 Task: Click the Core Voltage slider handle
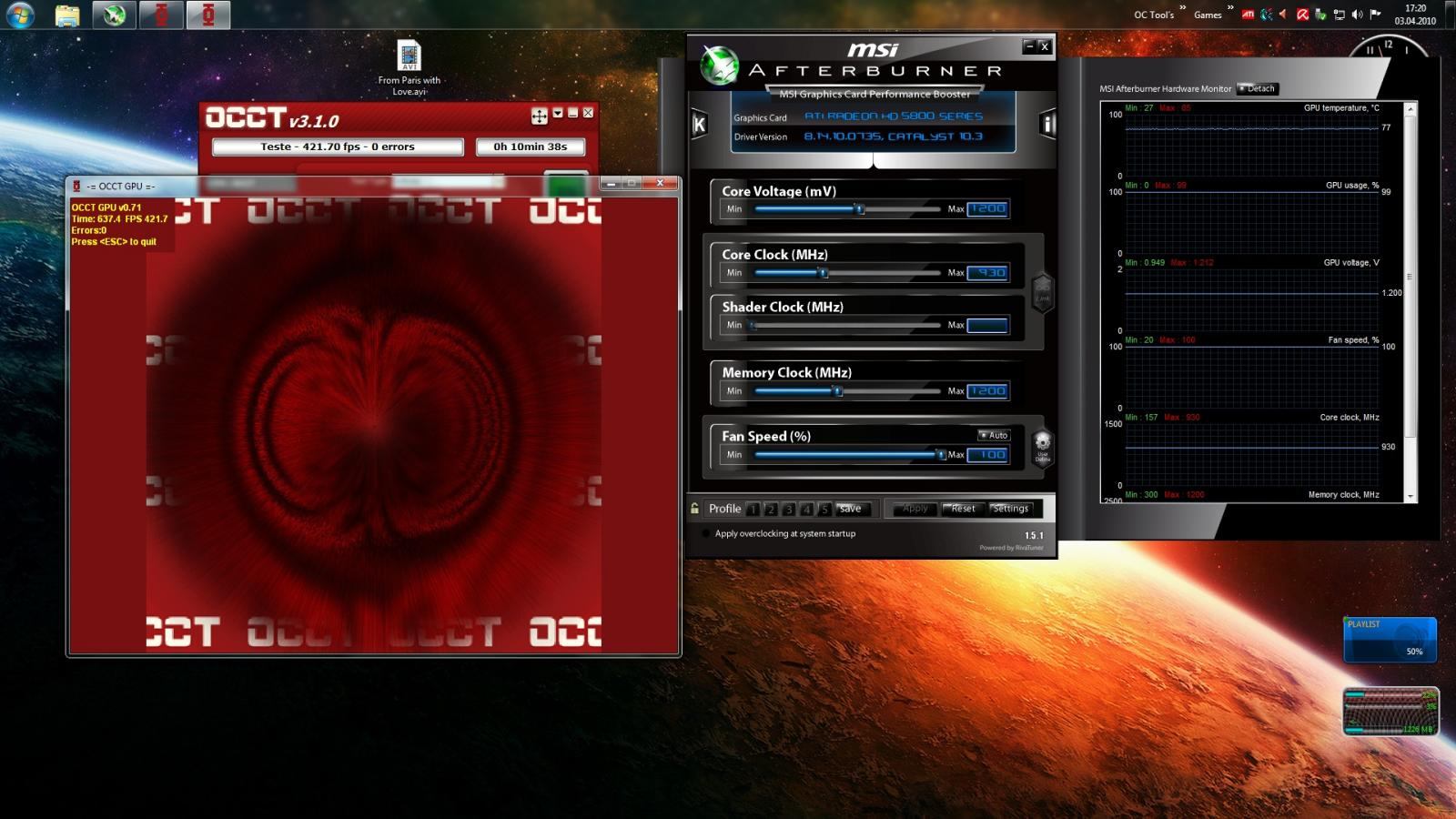click(859, 209)
